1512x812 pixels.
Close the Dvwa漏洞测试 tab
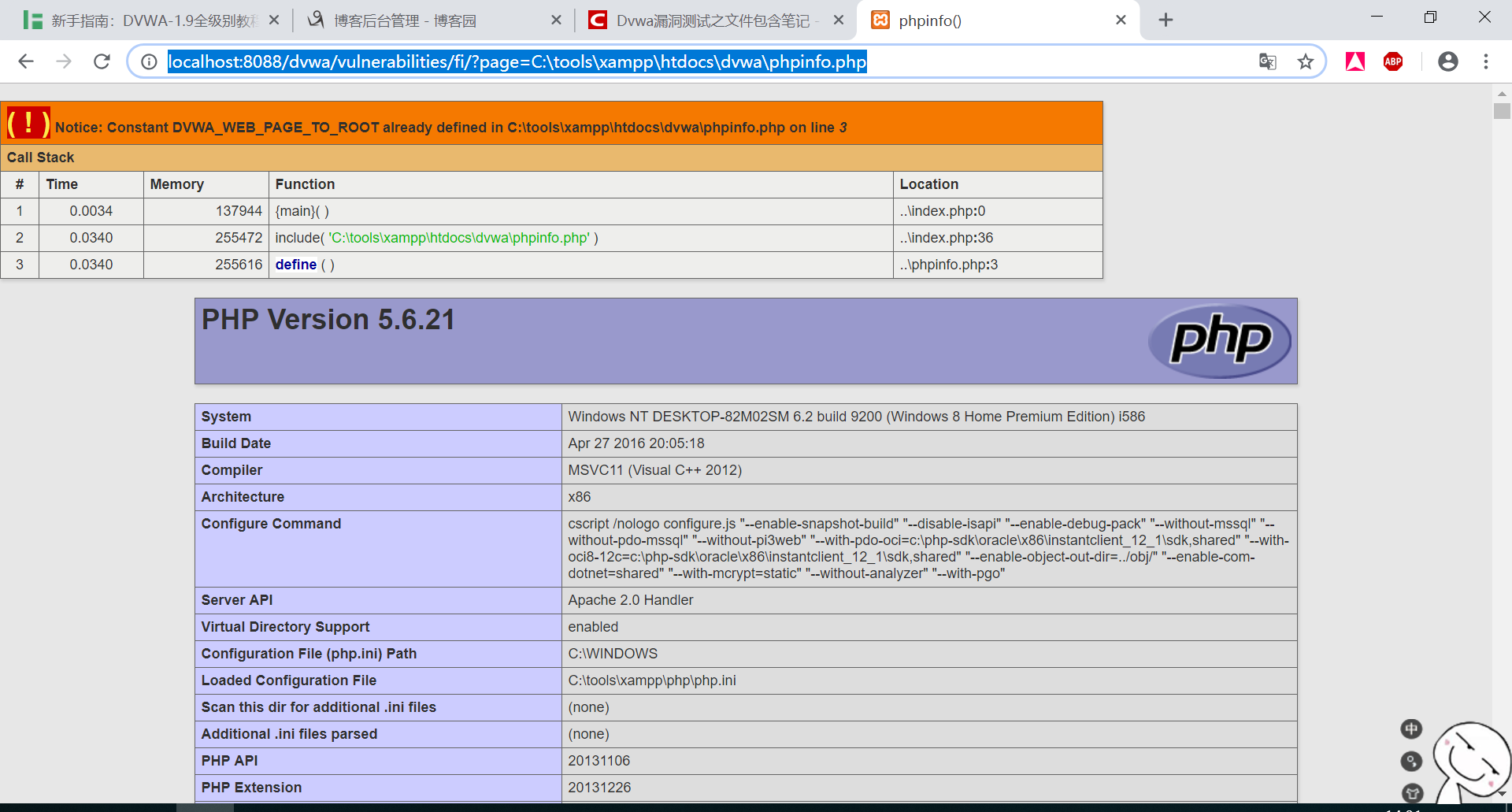[839, 20]
